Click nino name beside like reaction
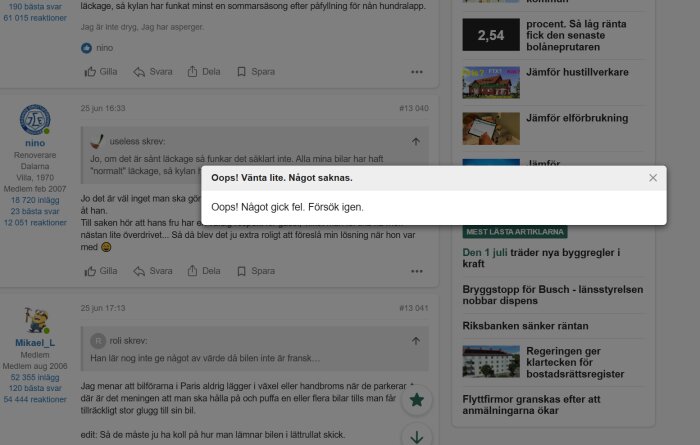This screenshot has width=700, height=445. pos(104,48)
